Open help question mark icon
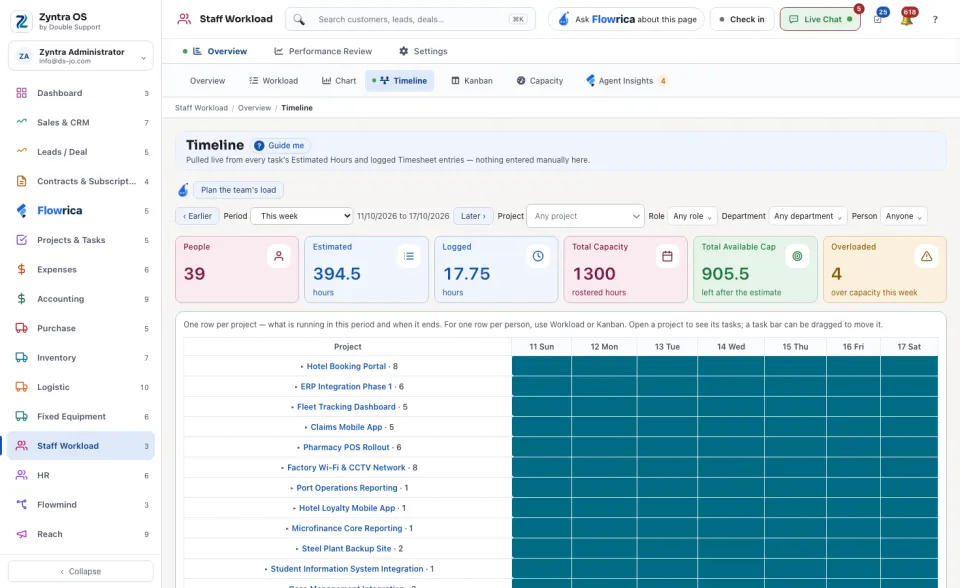This screenshot has height=588, width=960. [935, 20]
